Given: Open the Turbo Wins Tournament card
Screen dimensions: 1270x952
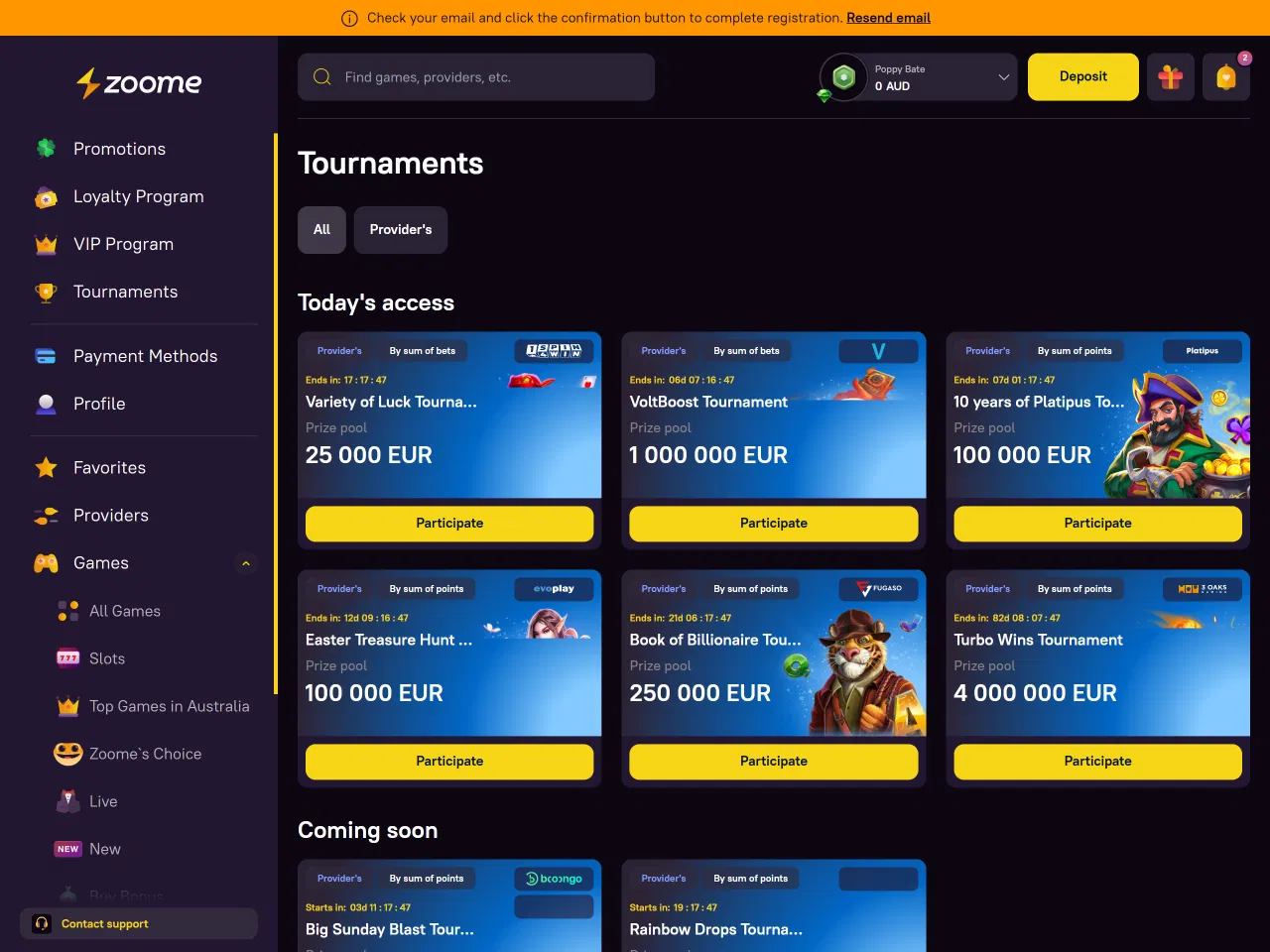Looking at the screenshot, I should pyautogui.click(x=1097, y=653).
